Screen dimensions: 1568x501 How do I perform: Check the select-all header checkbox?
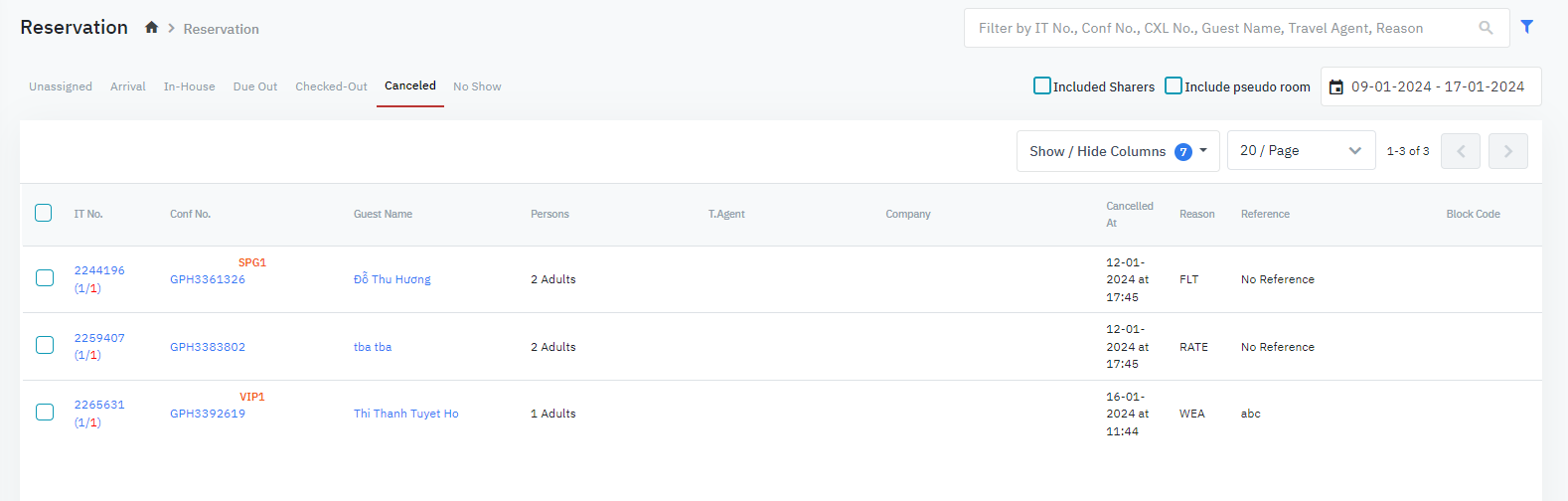coord(44,213)
